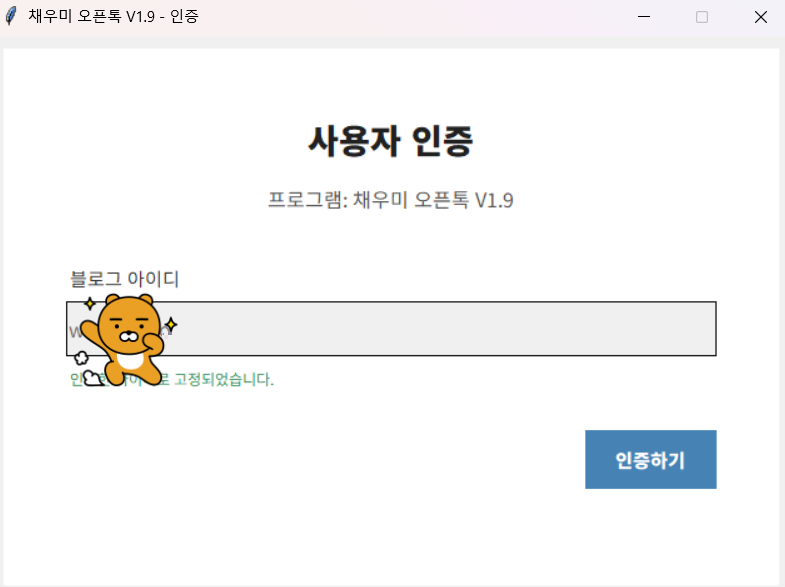Minimize the 채우미 오픈톡 window
785x587 pixels.
(x=644, y=17)
